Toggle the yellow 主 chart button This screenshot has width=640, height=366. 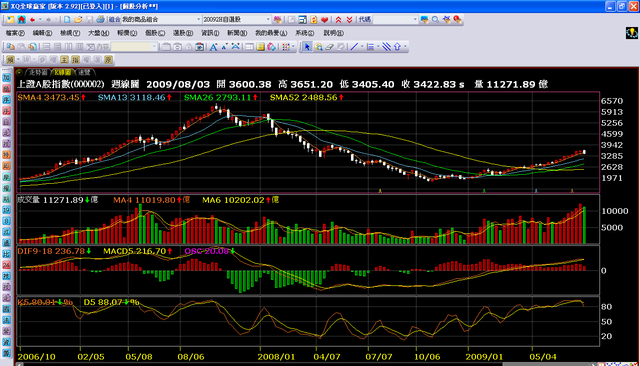pos(64,60)
